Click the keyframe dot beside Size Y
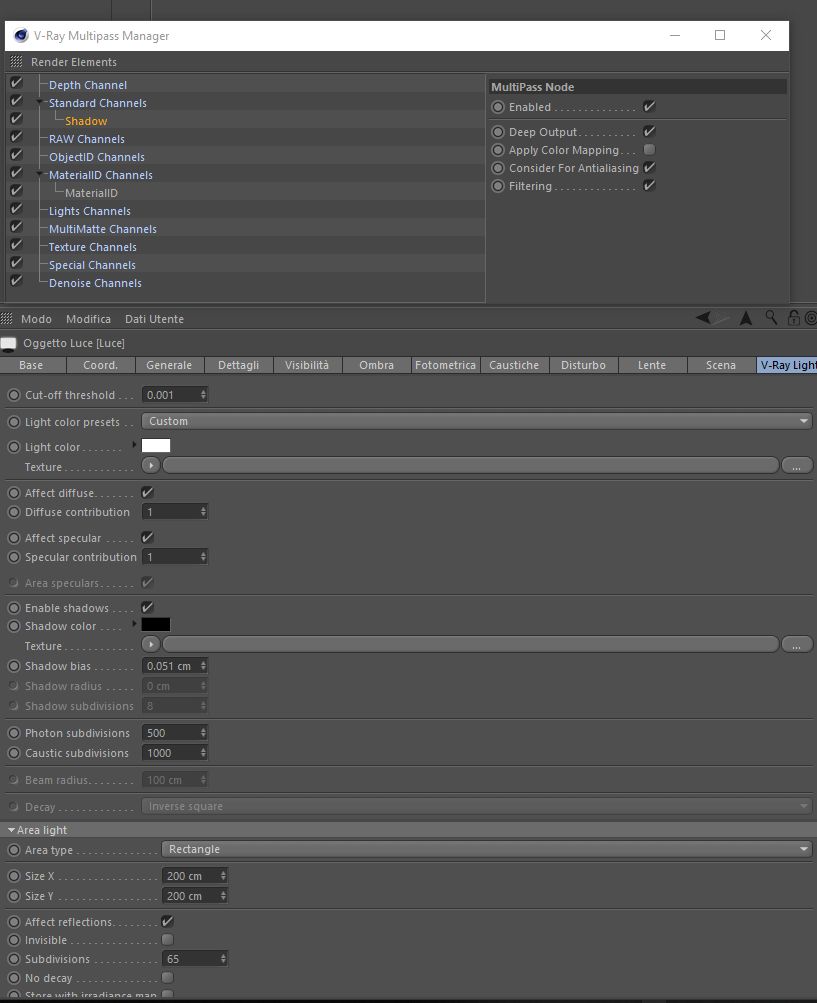 click(x=14, y=896)
